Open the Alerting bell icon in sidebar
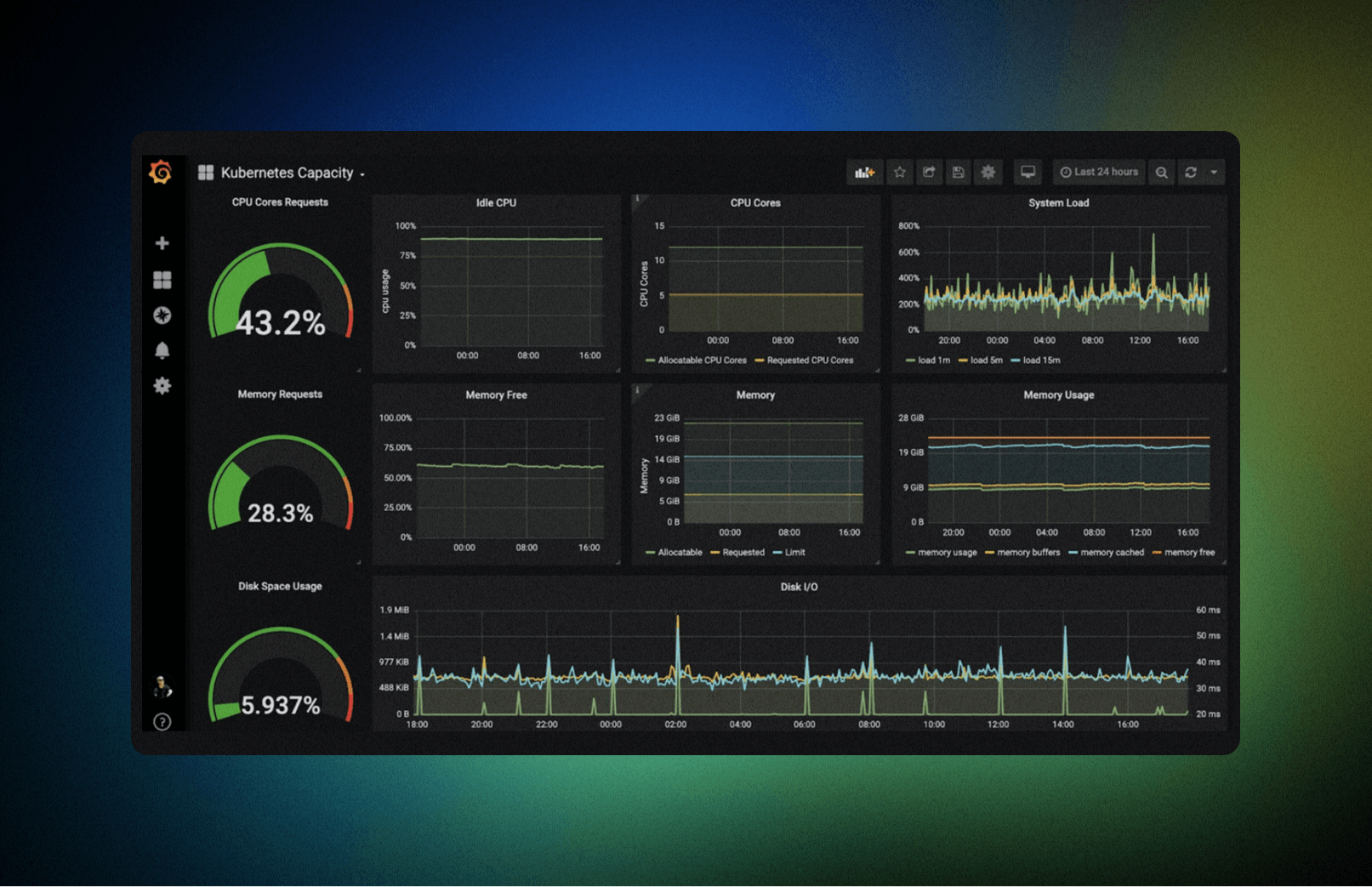The width and height of the screenshot is (1372, 887). (162, 350)
